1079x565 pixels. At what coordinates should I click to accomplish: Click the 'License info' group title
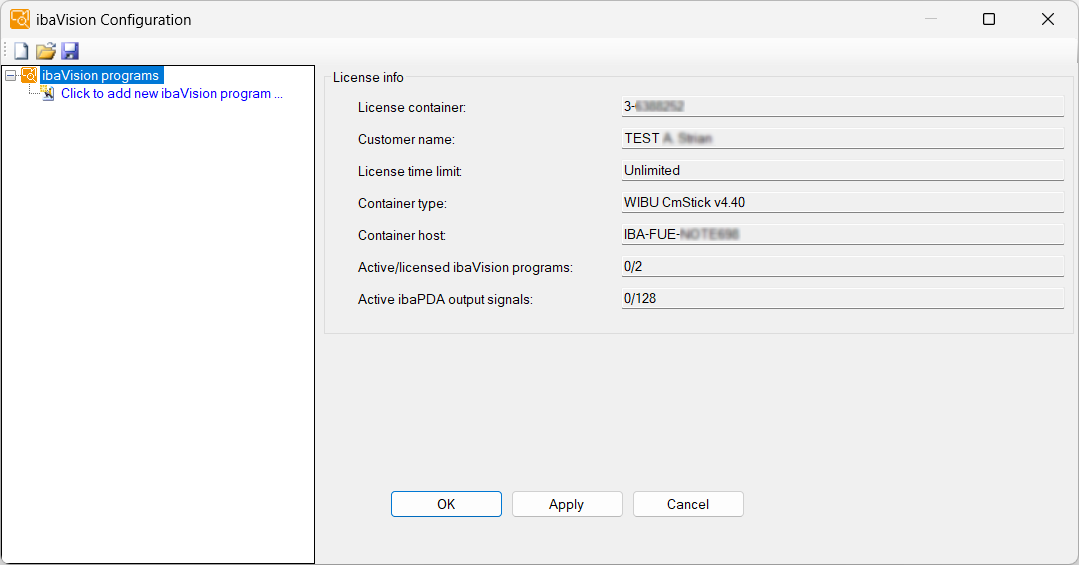coord(368,78)
